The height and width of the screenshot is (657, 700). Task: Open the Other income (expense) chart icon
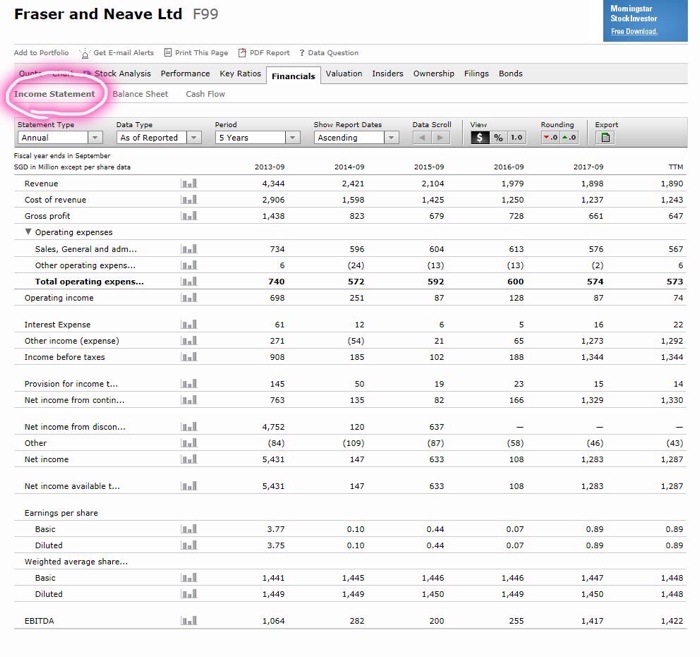tap(189, 341)
